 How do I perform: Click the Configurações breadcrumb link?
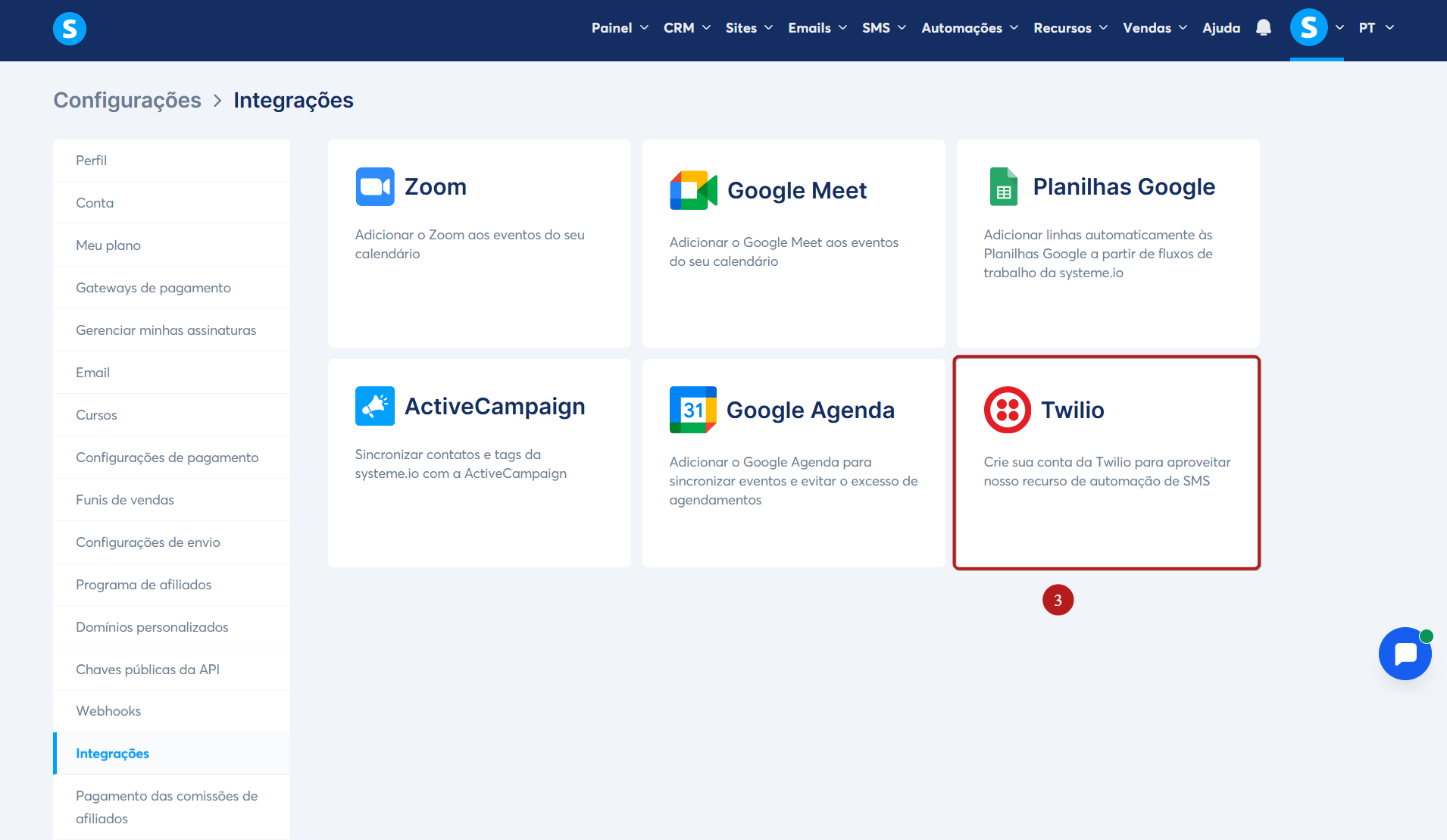coord(127,100)
